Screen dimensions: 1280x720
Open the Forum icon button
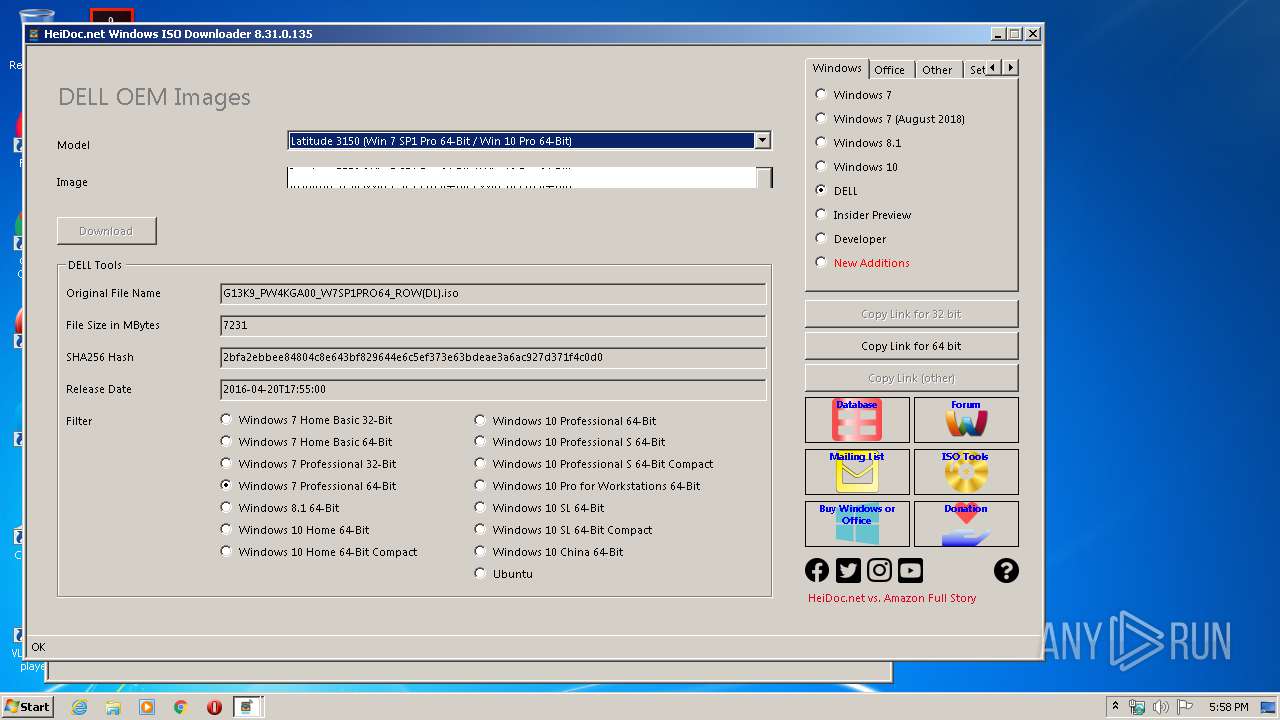tap(966, 420)
